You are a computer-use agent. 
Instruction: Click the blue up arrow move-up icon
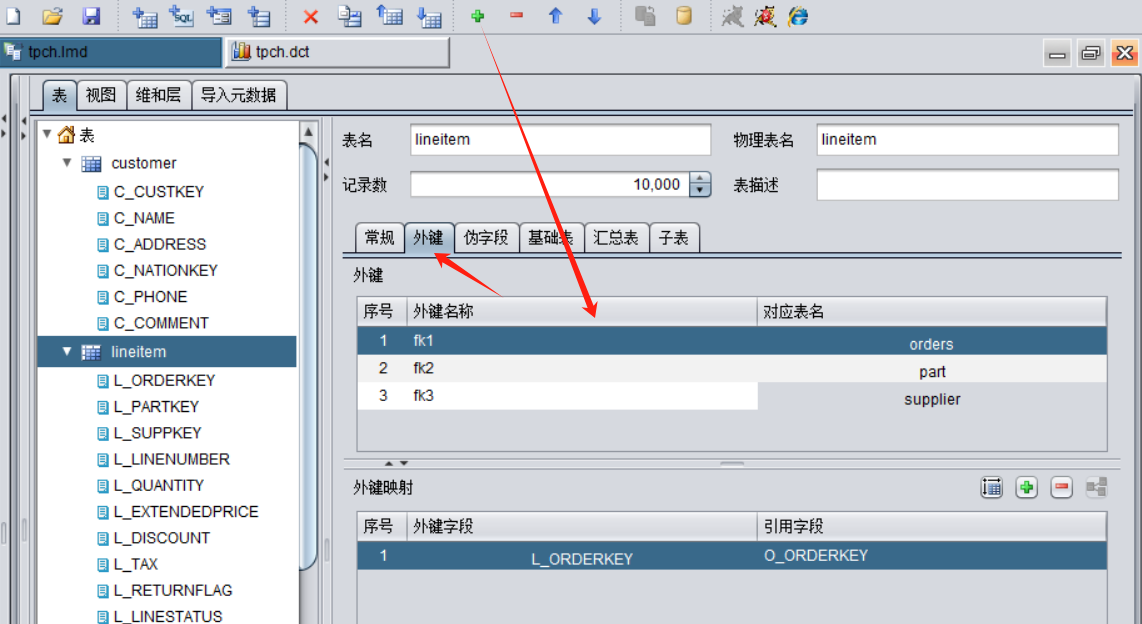pos(556,16)
